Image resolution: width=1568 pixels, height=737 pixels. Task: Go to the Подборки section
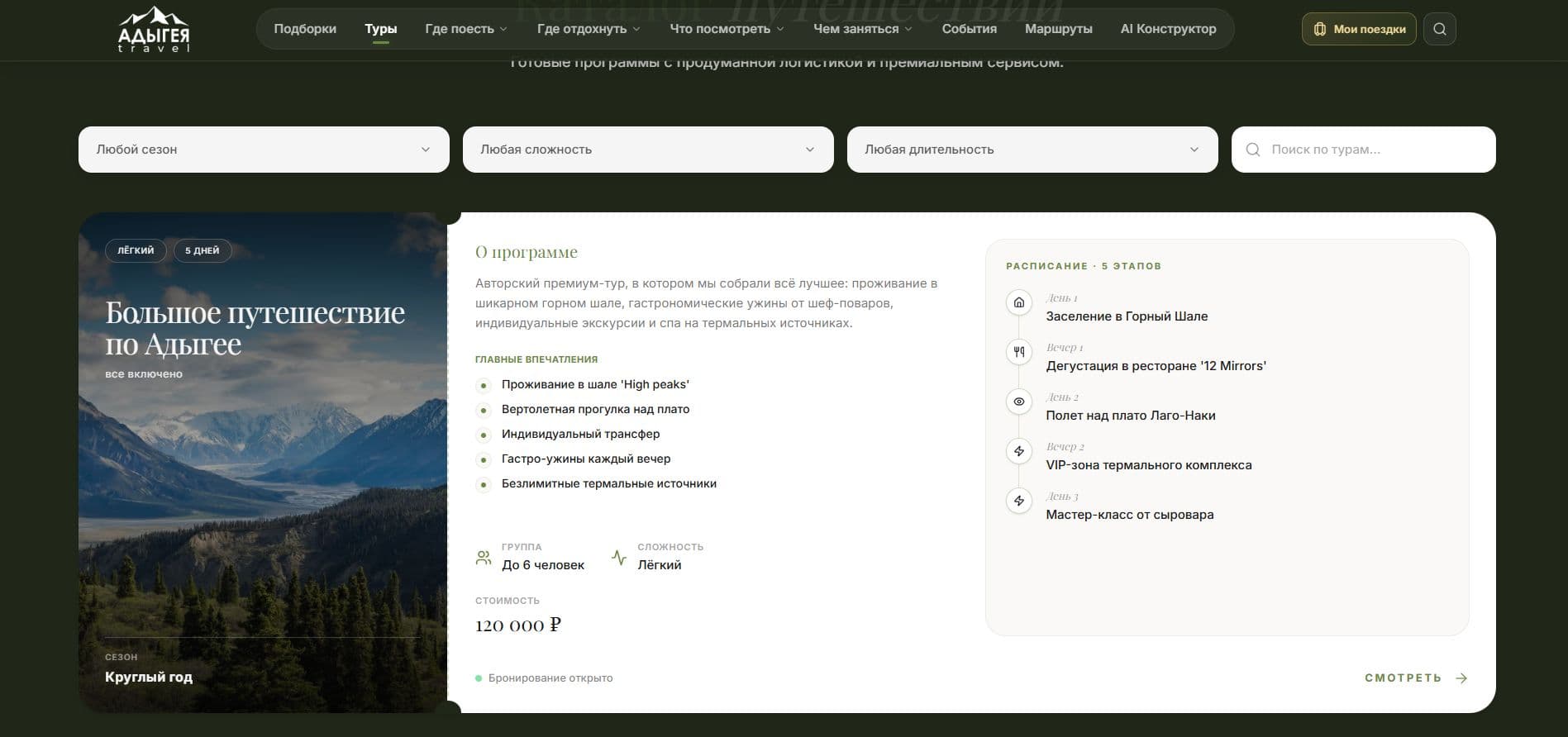tap(305, 29)
